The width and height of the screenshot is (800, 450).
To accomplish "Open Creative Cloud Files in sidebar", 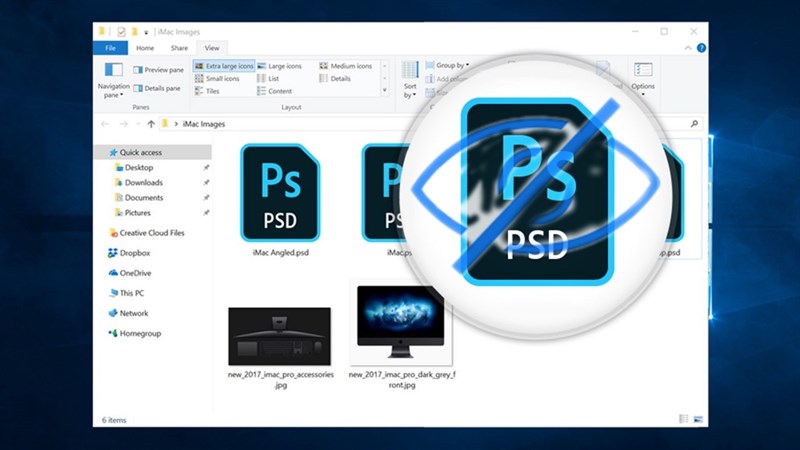I will [147, 233].
